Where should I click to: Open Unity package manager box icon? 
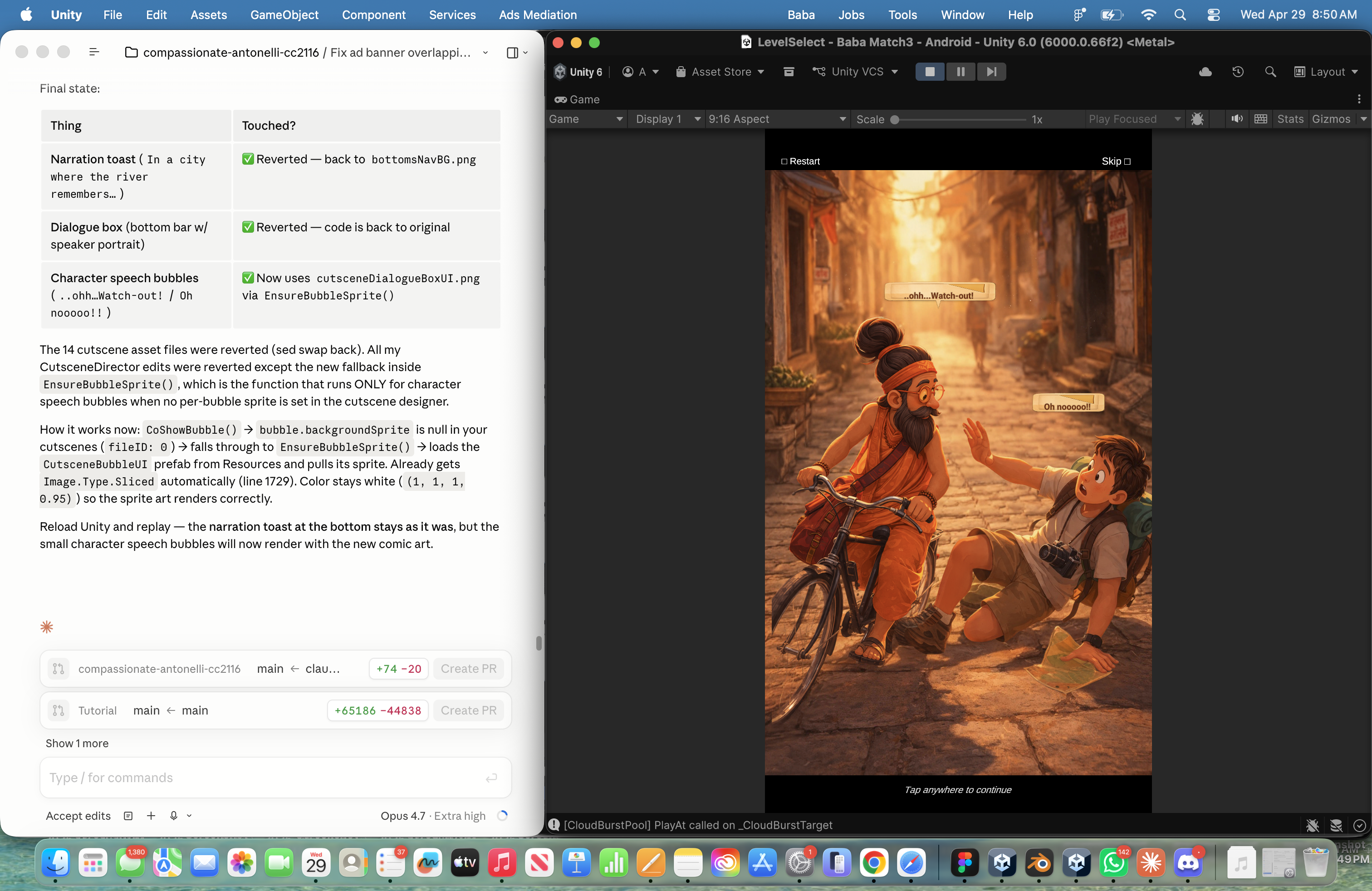(789, 72)
